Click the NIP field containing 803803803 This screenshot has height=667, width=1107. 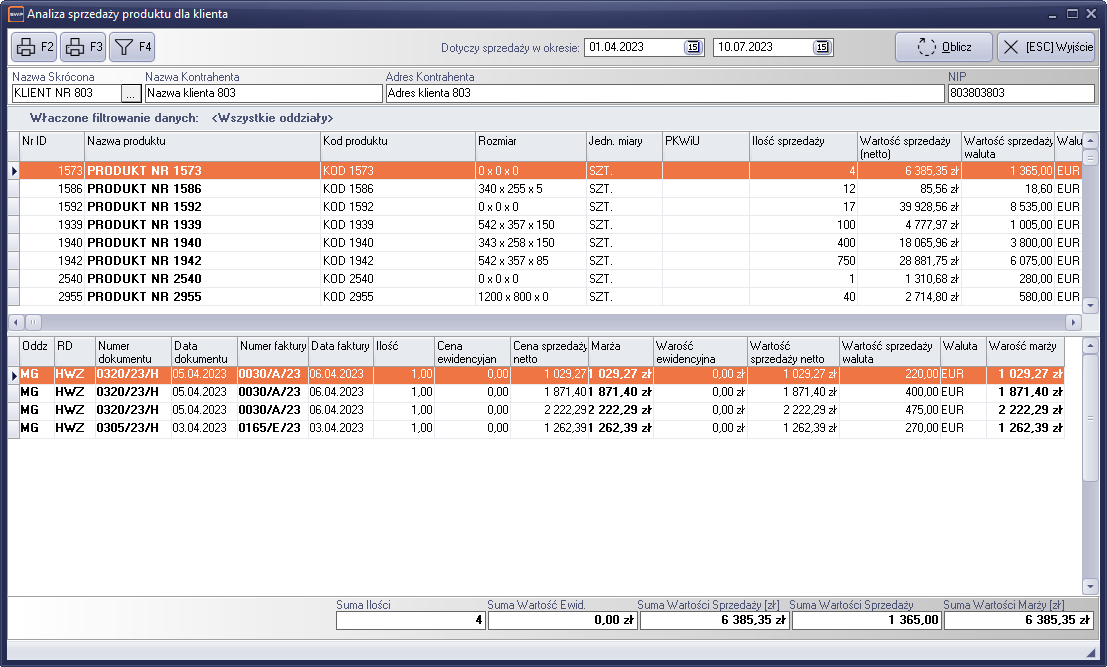pos(1020,93)
